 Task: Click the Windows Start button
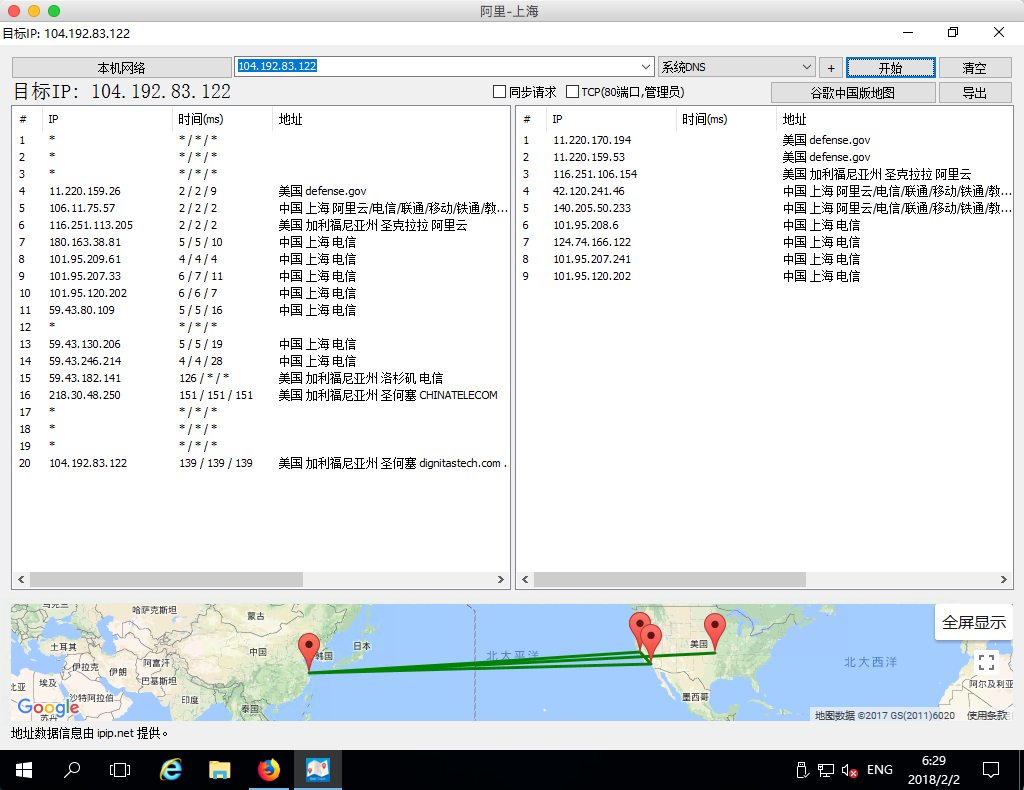[23, 769]
